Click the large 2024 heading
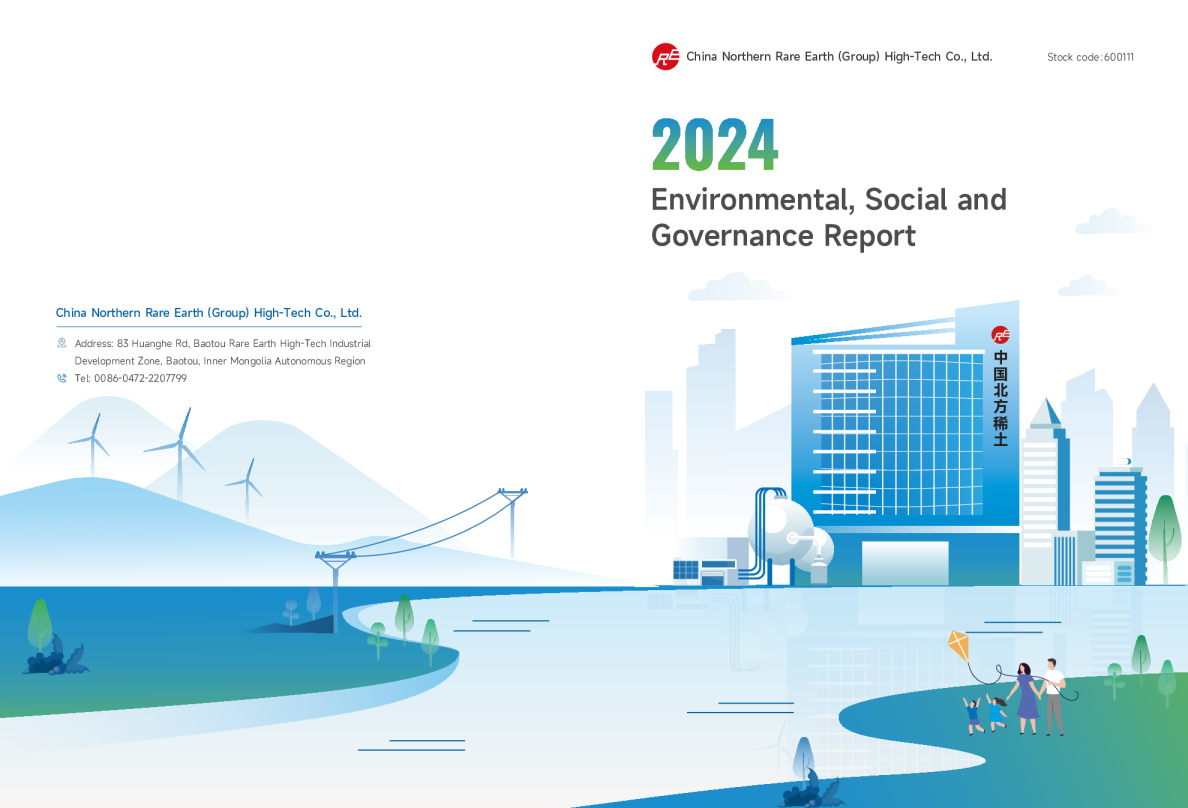This screenshot has width=1188, height=808. click(x=714, y=146)
